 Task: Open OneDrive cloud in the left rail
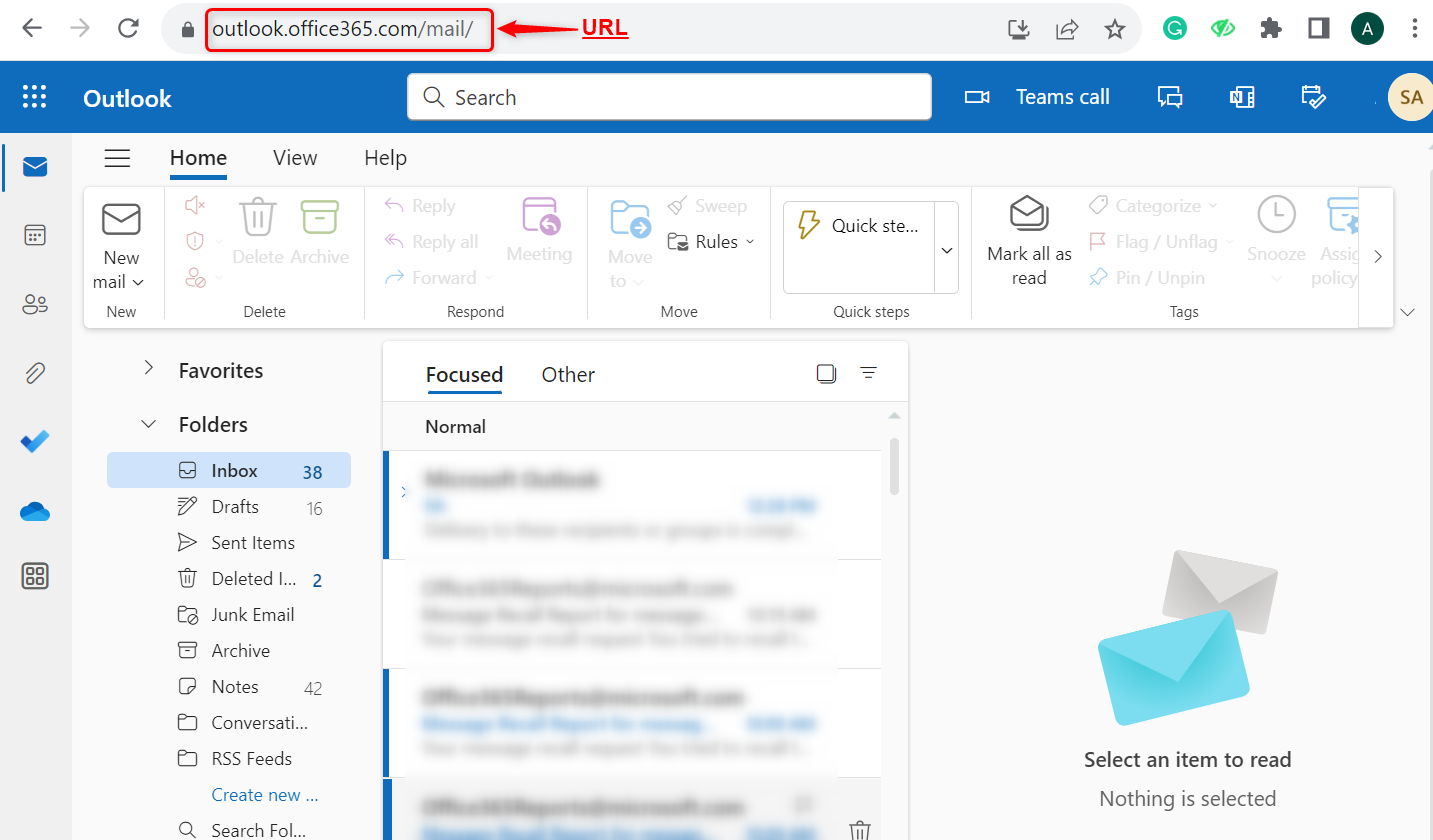(x=35, y=512)
